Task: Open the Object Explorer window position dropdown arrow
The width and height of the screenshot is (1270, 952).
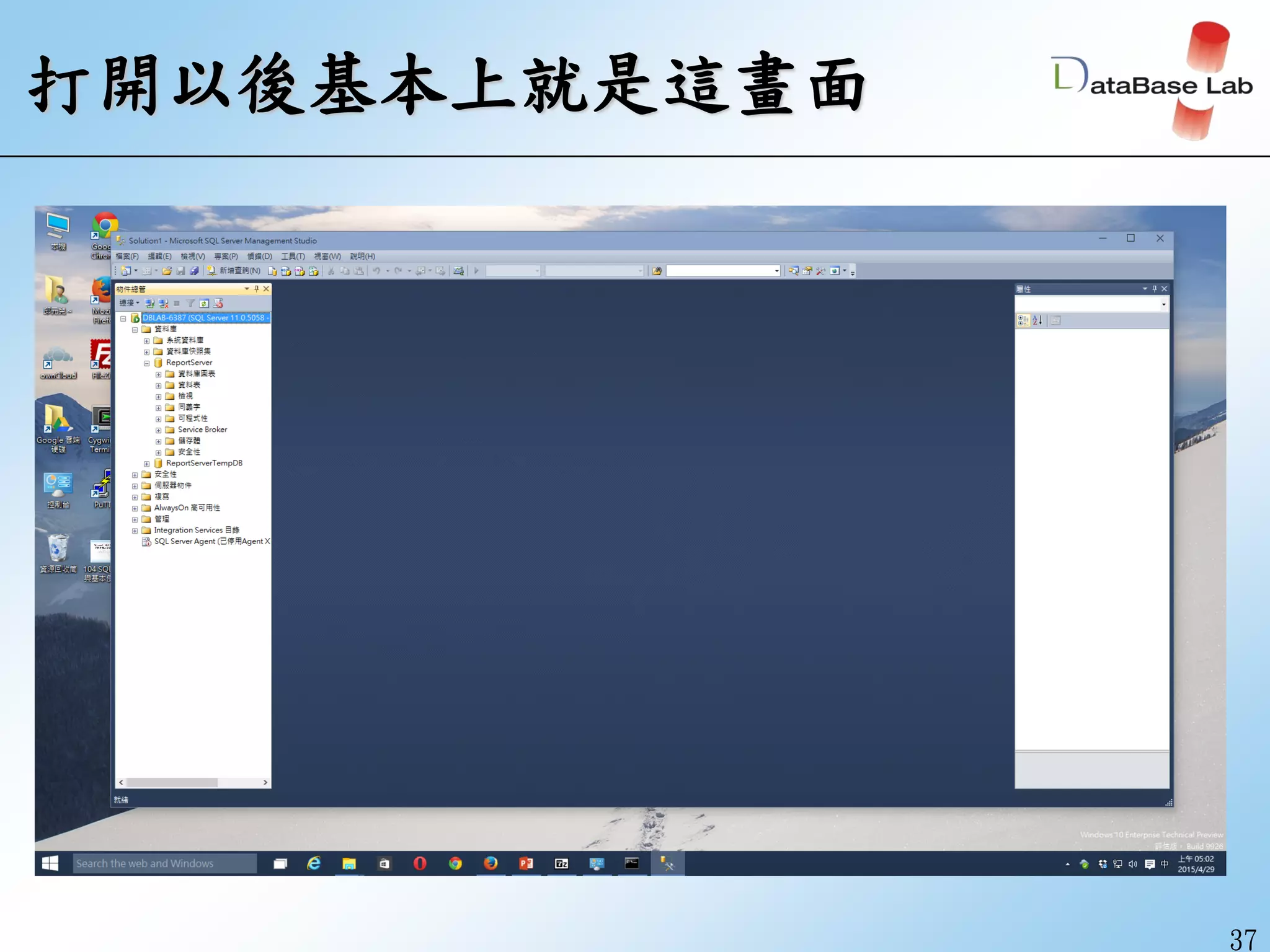Action: point(247,289)
